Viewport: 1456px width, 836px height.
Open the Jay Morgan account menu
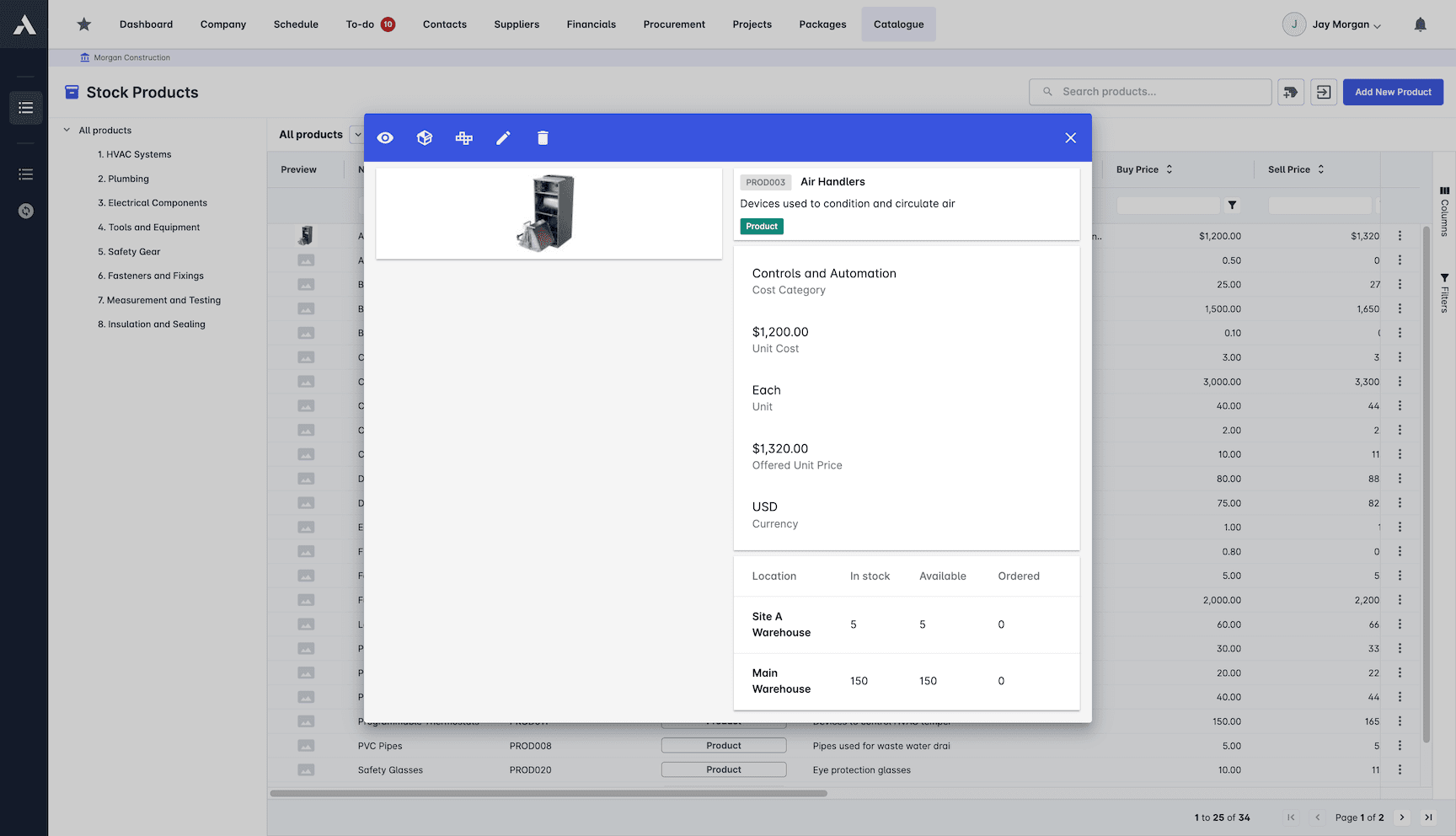pyautogui.click(x=1332, y=24)
